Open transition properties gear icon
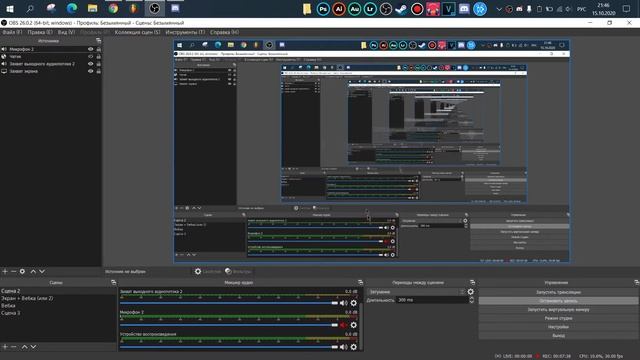 (471, 292)
